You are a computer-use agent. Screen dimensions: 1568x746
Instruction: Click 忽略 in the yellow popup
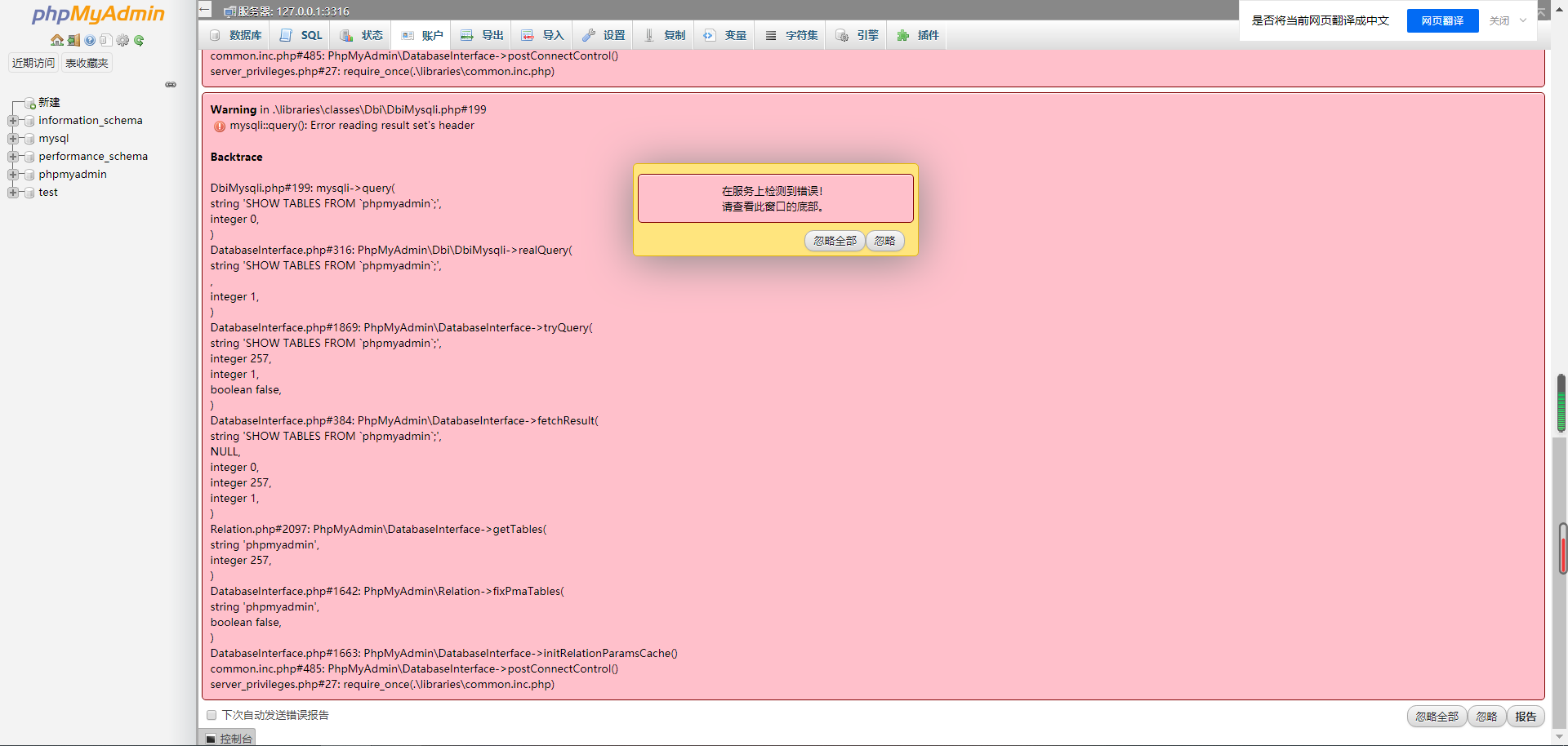[x=885, y=241]
